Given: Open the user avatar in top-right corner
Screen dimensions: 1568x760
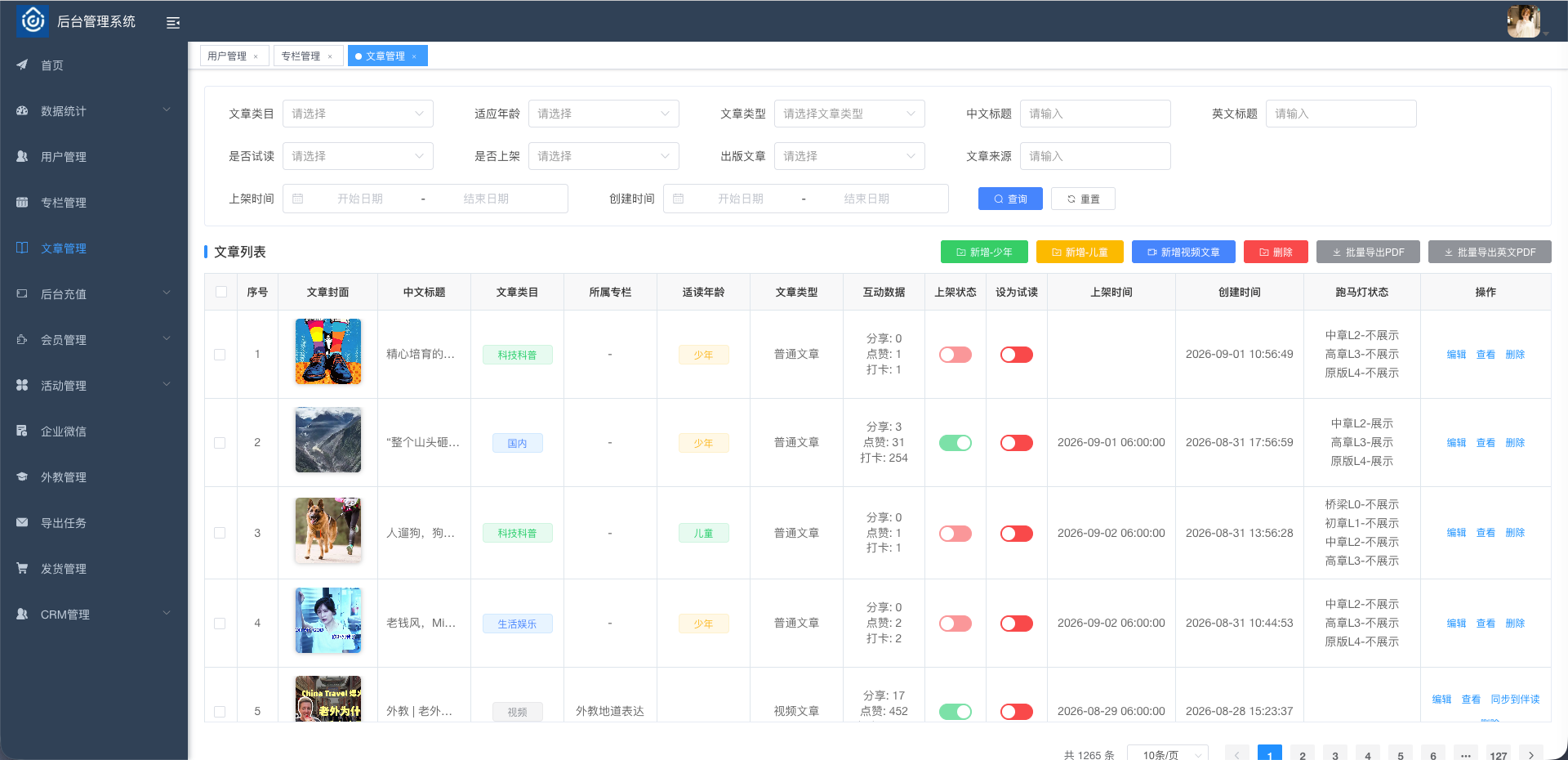Looking at the screenshot, I should pyautogui.click(x=1523, y=21).
